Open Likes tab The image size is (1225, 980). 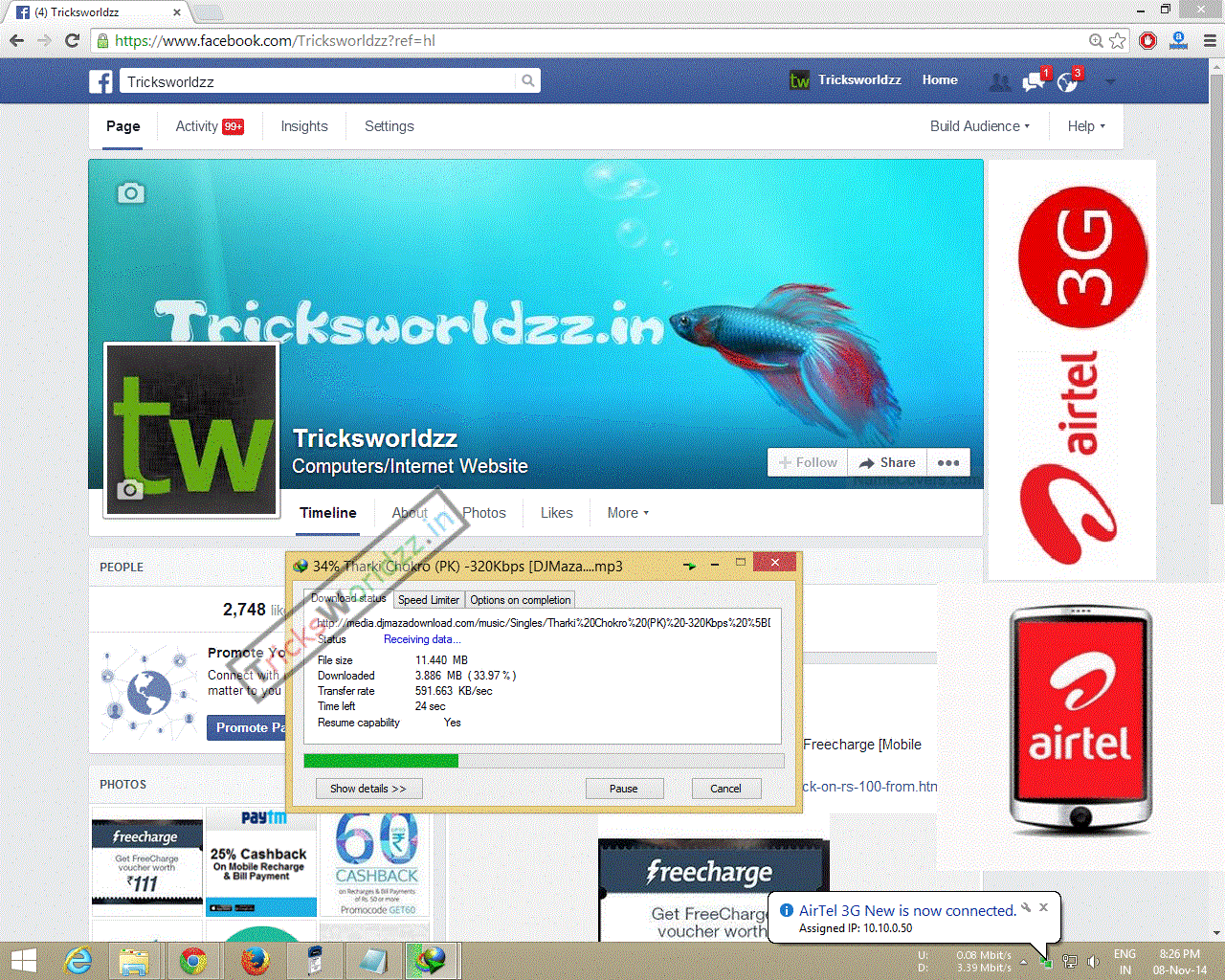point(557,513)
